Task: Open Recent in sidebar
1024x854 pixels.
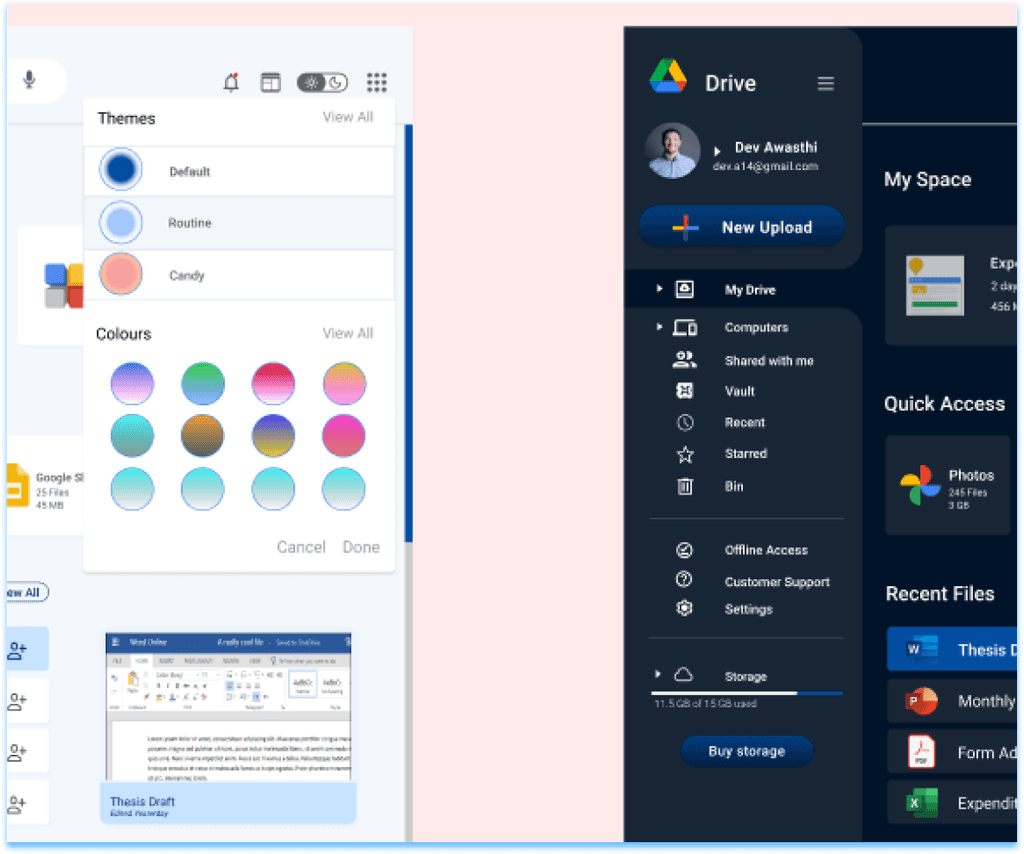Action: coord(744,422)
